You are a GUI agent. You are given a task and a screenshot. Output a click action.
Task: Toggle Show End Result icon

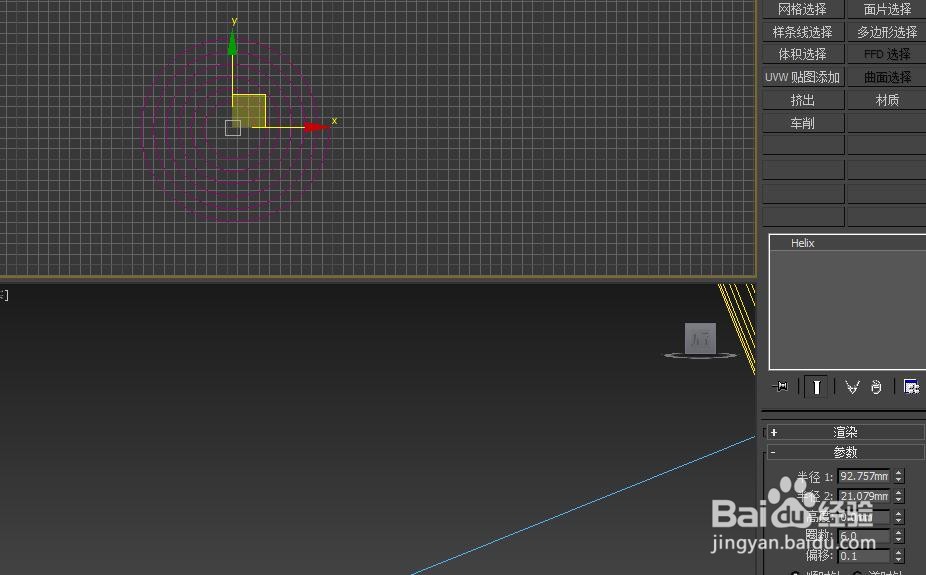pyautogui.click(x=816, y=387)
